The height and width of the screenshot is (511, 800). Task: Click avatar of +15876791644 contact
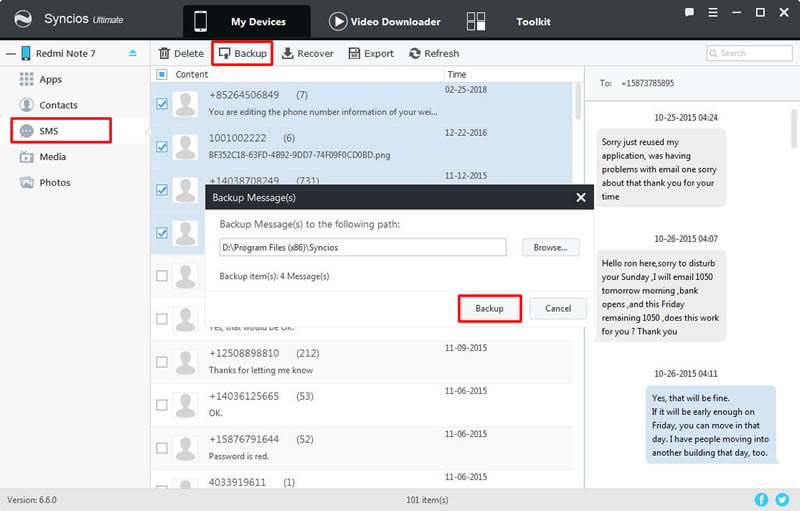[x=185, y=448]
